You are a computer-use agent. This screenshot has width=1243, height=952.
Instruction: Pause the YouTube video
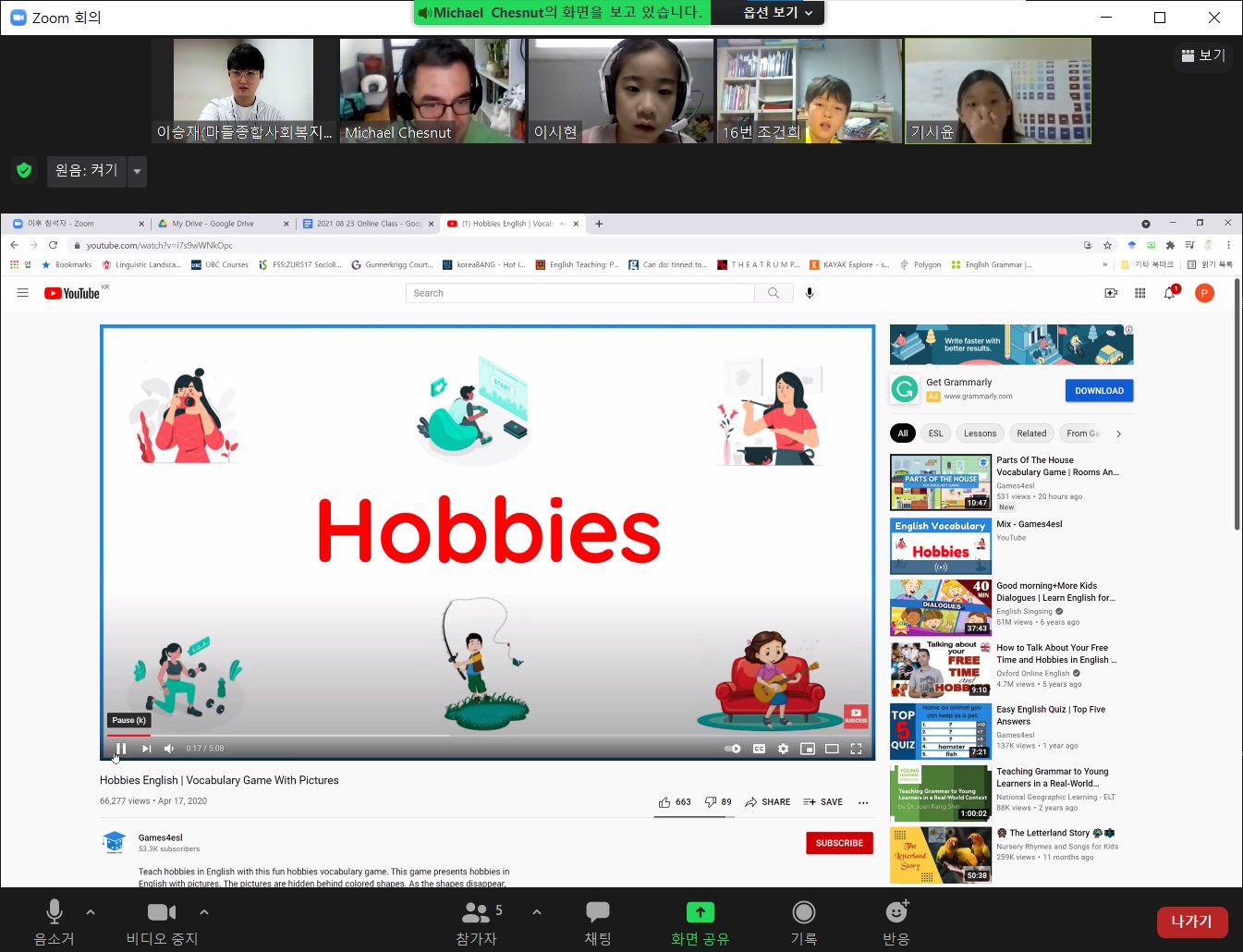[x=121, y=749]
